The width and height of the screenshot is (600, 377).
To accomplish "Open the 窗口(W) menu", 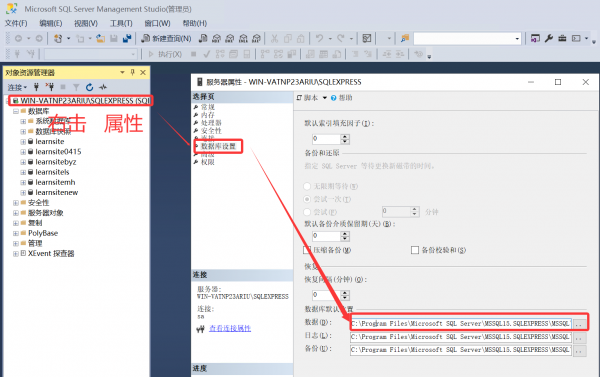I will point(157,23).
